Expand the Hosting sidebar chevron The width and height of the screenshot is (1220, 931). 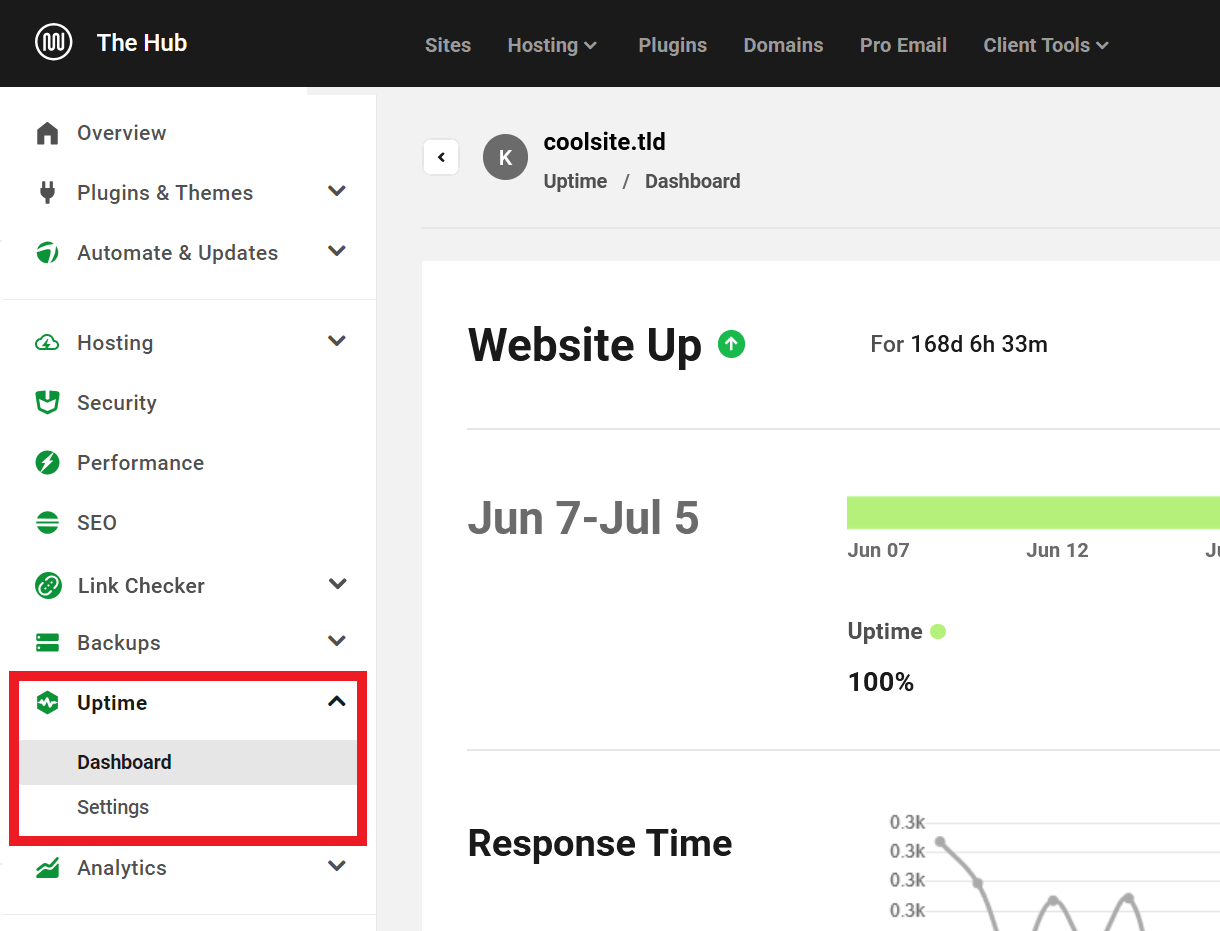pyautogui.click(x=337, y=341)
